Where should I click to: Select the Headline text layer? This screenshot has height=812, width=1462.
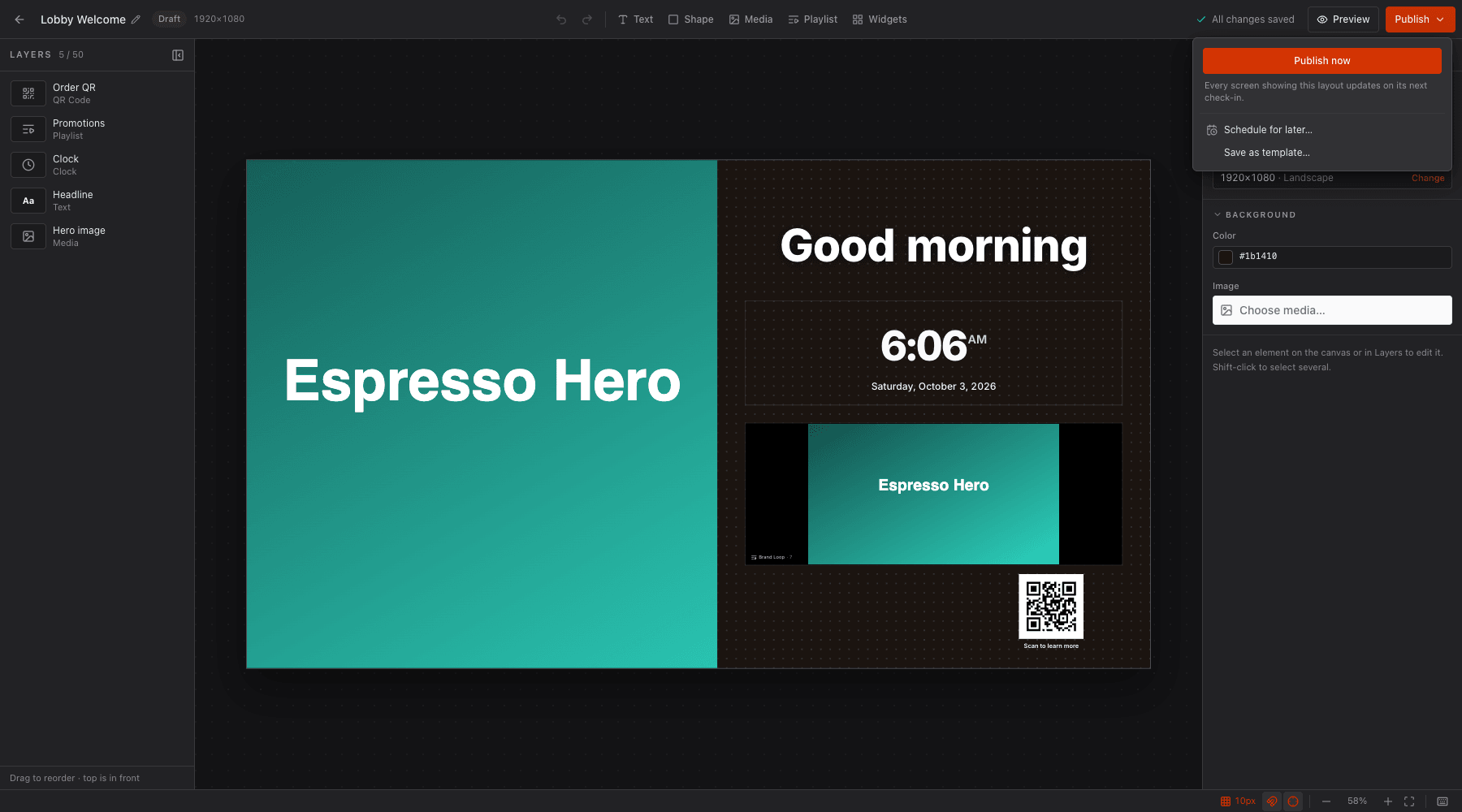pyautogui.click(x=97, y=201)
